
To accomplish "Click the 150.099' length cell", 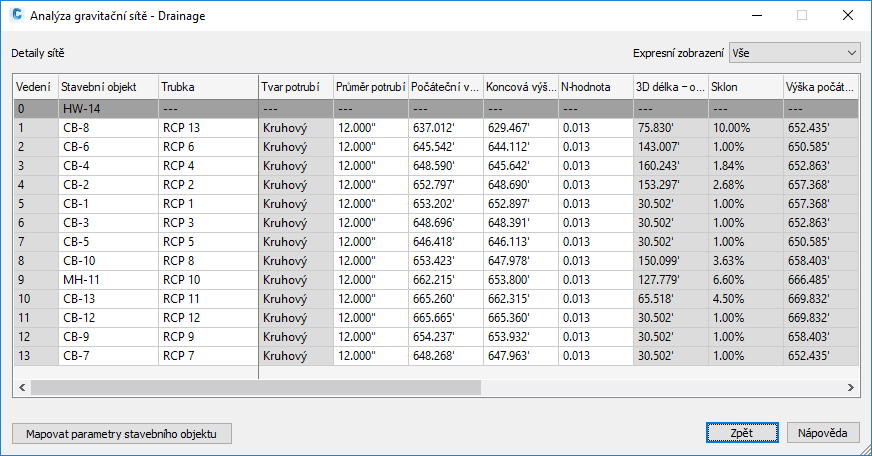I will pyautogui.click(x=671, y=261).
